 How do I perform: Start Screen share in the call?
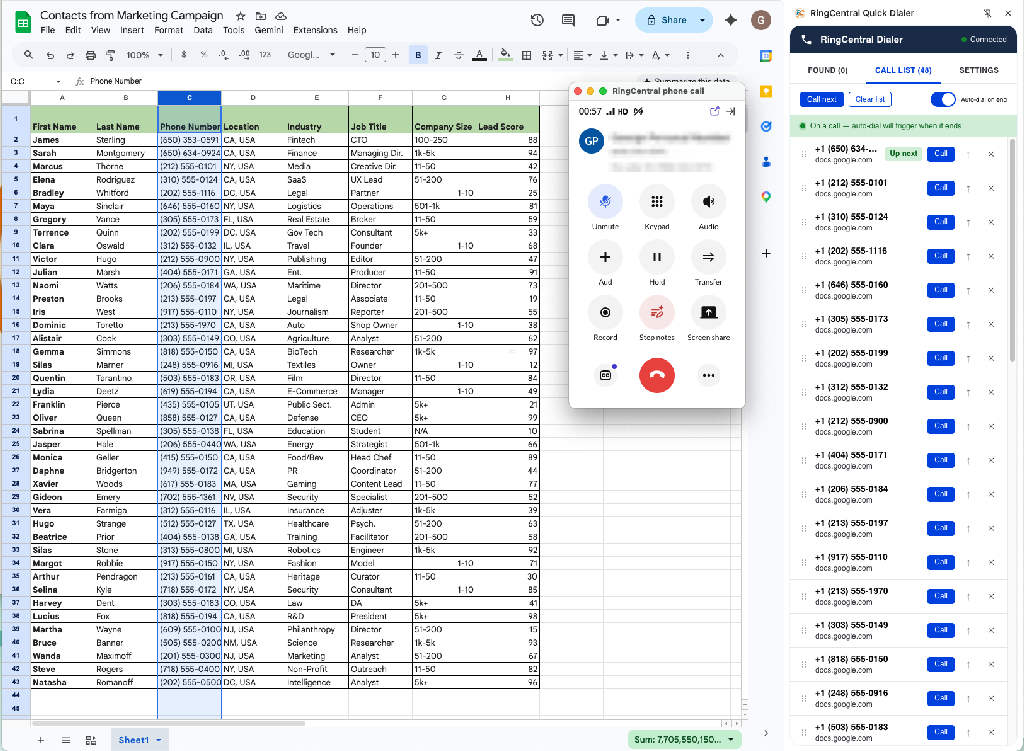pyautogui.click(x=708, y=313)
